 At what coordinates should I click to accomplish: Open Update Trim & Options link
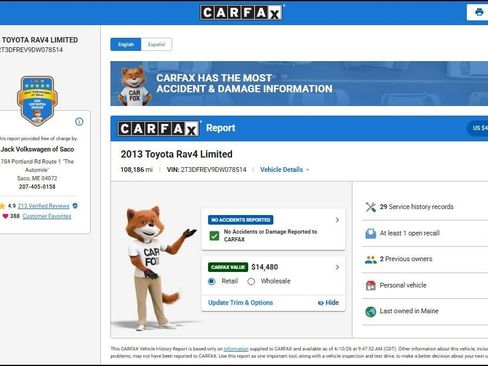[x=240, y=303]
